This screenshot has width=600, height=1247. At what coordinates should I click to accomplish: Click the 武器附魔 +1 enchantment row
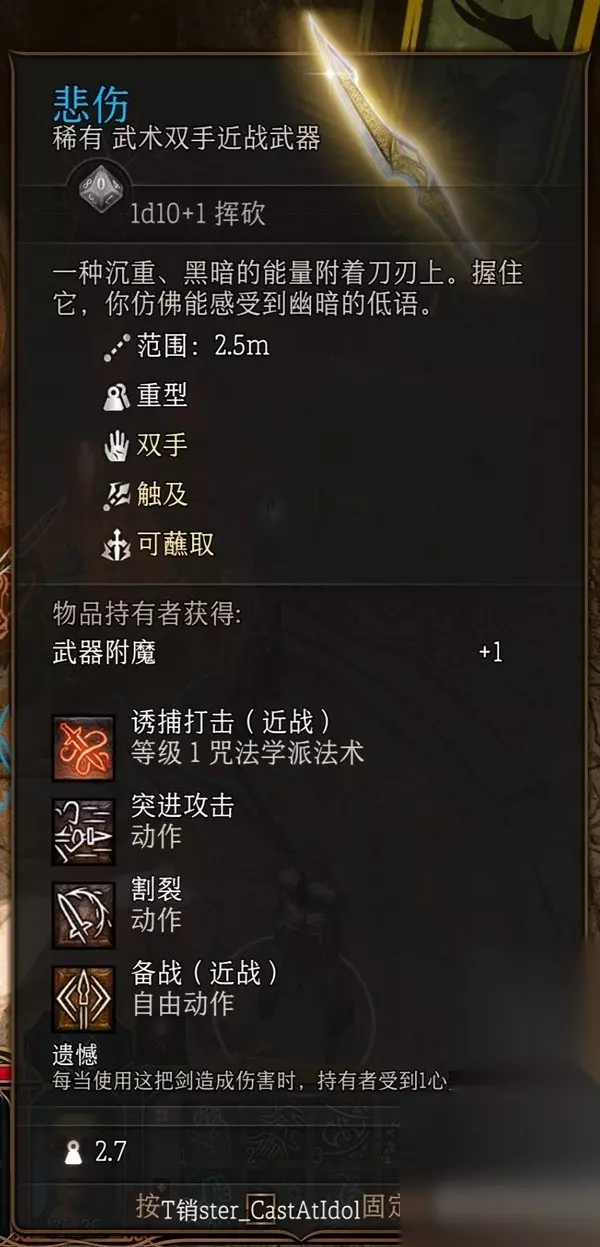coord(277,655)
